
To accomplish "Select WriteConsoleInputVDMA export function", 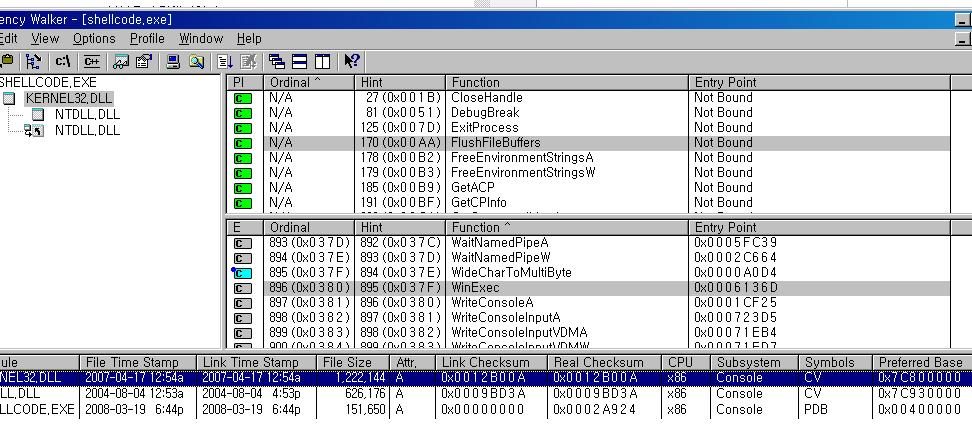I will point(519,333).
